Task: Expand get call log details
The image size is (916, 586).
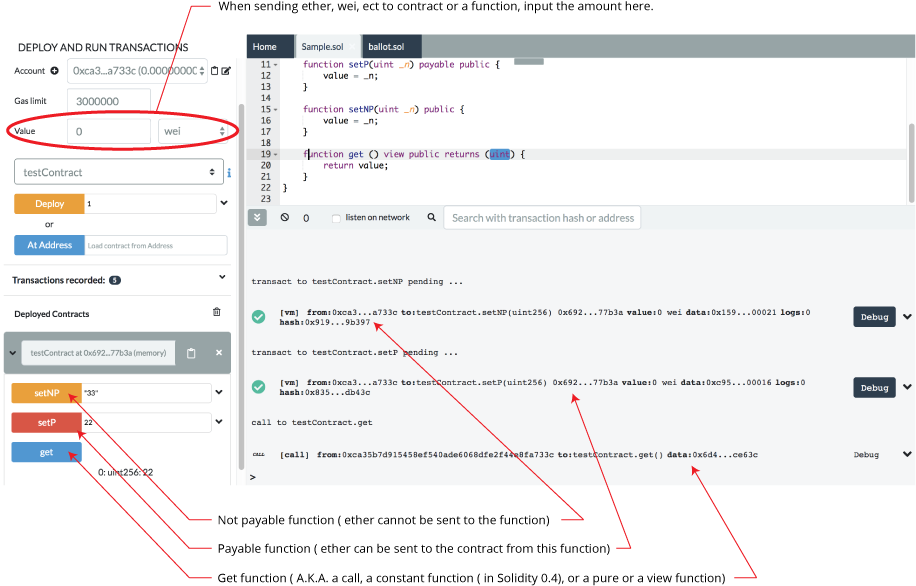Action: [907, 454]
